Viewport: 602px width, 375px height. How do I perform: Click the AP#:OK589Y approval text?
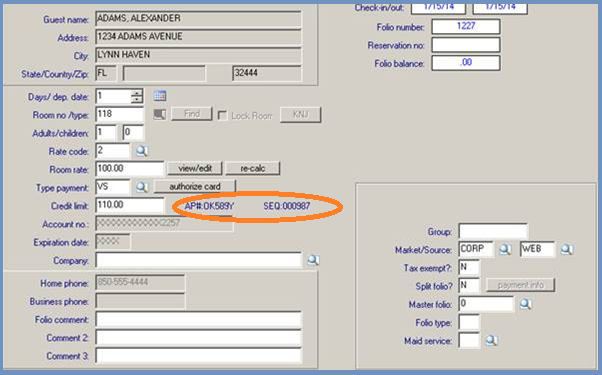(x=209, y=206)
